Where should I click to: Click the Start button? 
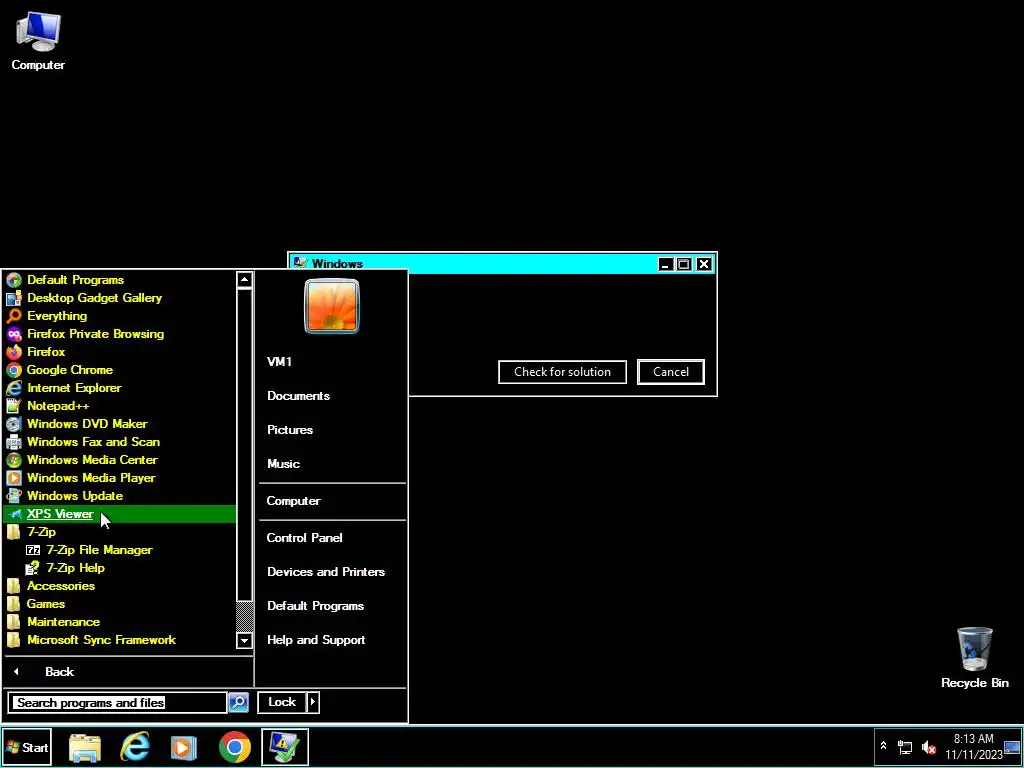27,747
